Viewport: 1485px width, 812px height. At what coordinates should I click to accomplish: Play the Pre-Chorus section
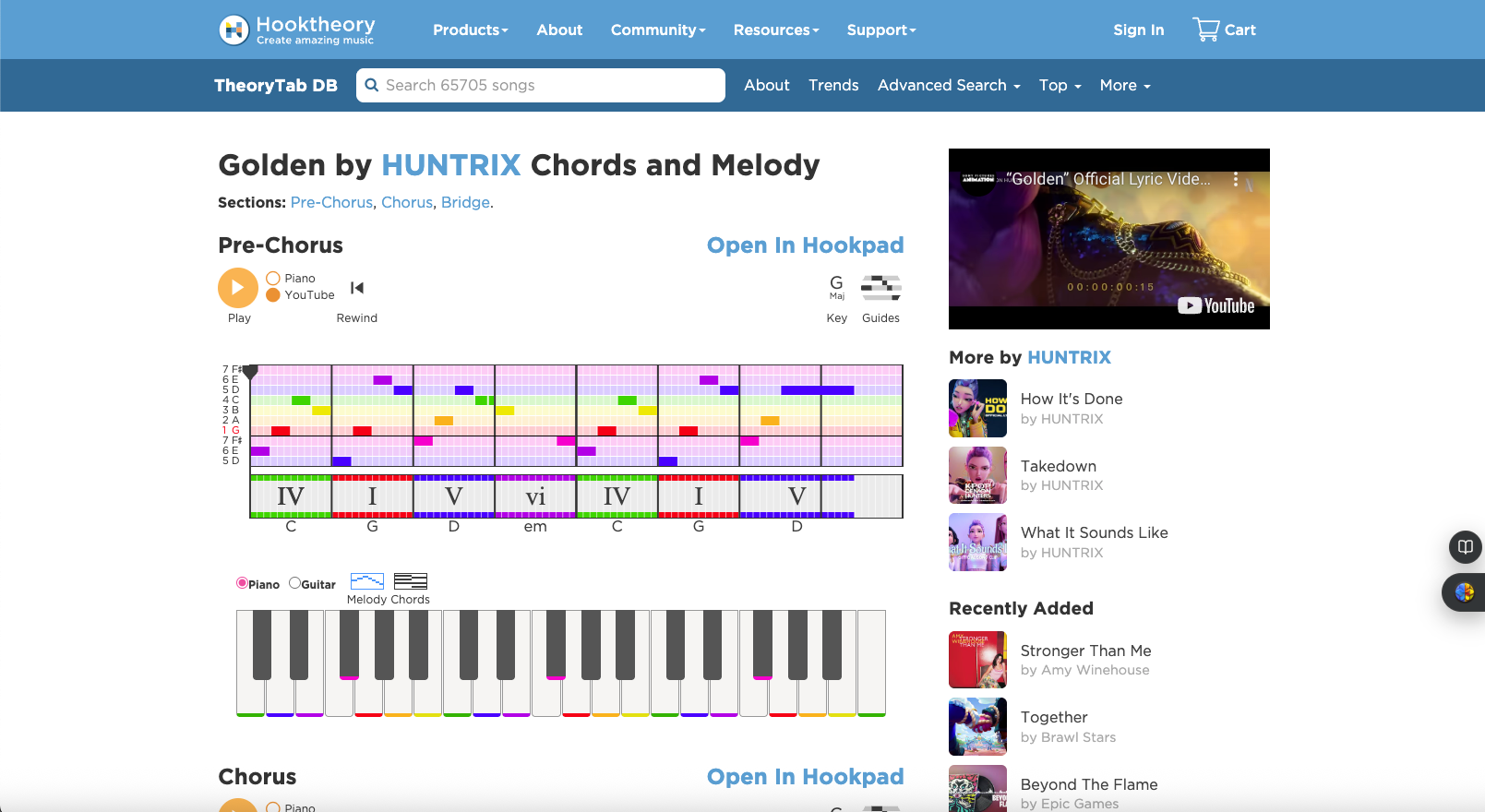point(238,288)
